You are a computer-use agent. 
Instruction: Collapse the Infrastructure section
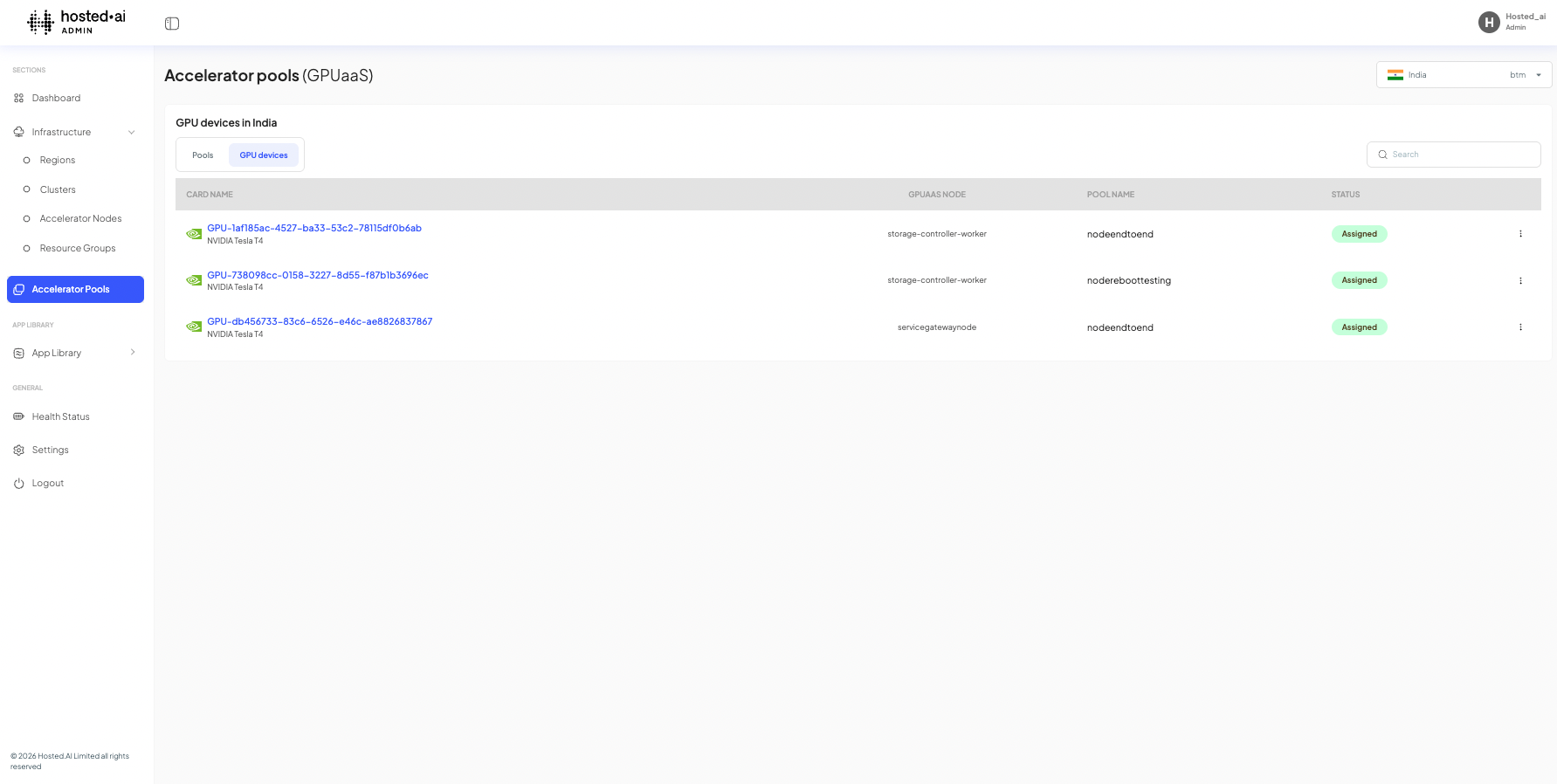pos(132,133)
